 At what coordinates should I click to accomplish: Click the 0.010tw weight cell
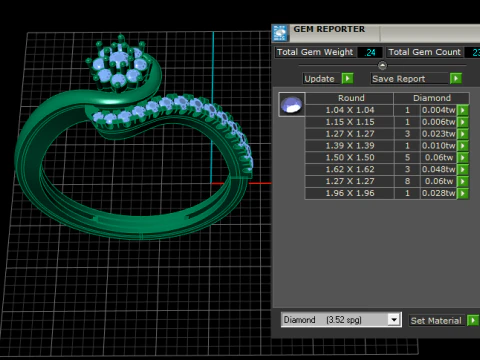click(x=438, y=146)
